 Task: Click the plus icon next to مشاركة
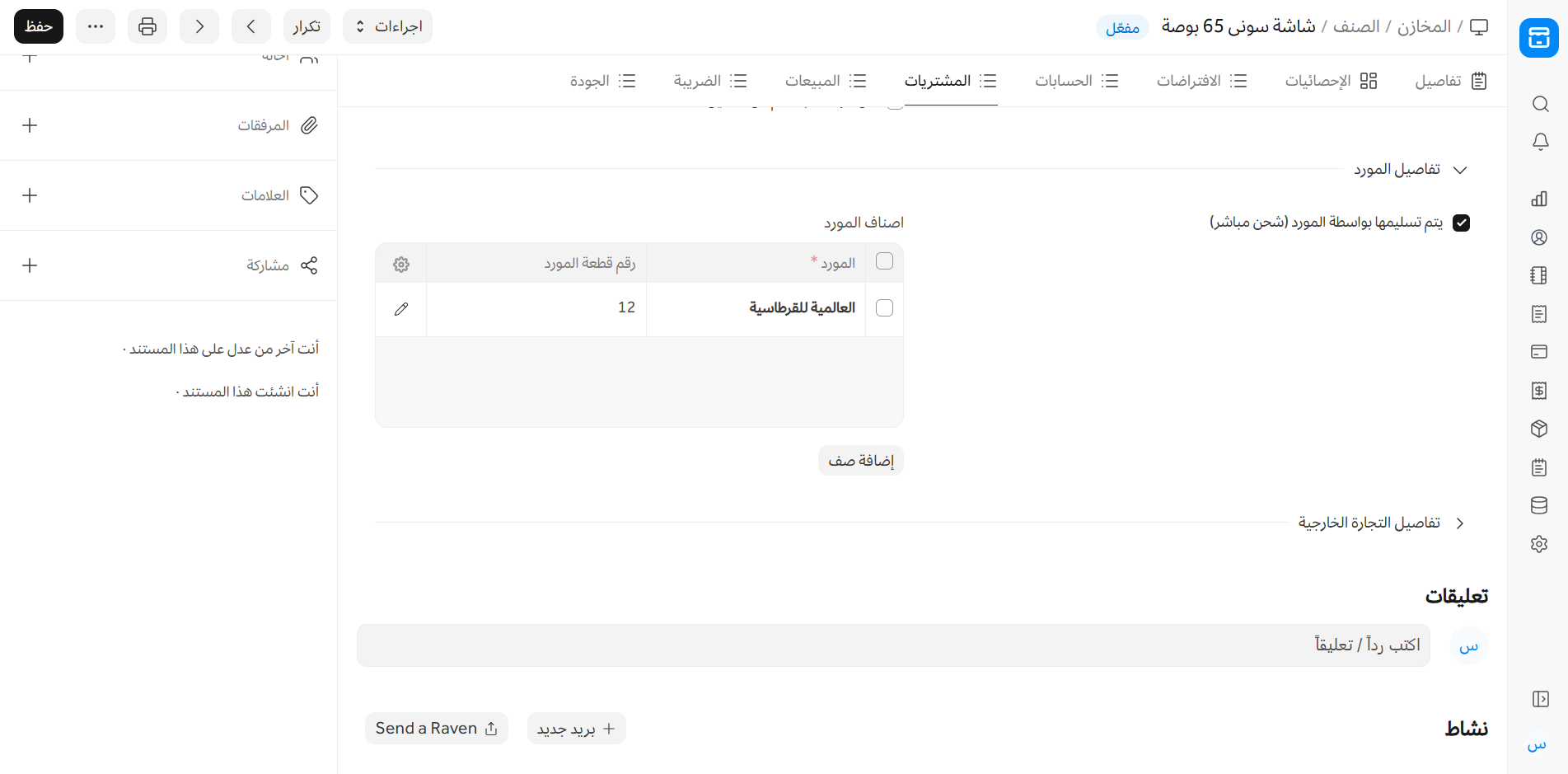click(30, 265)
